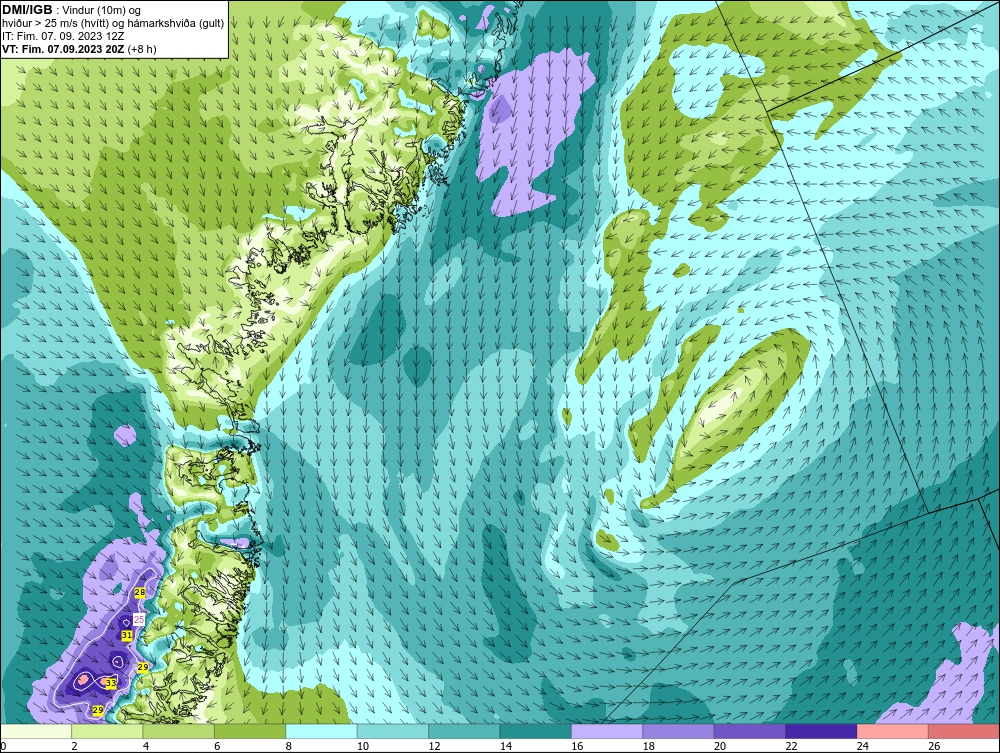Pick the light green 4–6 legend swatch
This screenshot has height=753, width=1000.
pyautogui.click(x=179, y=731)
